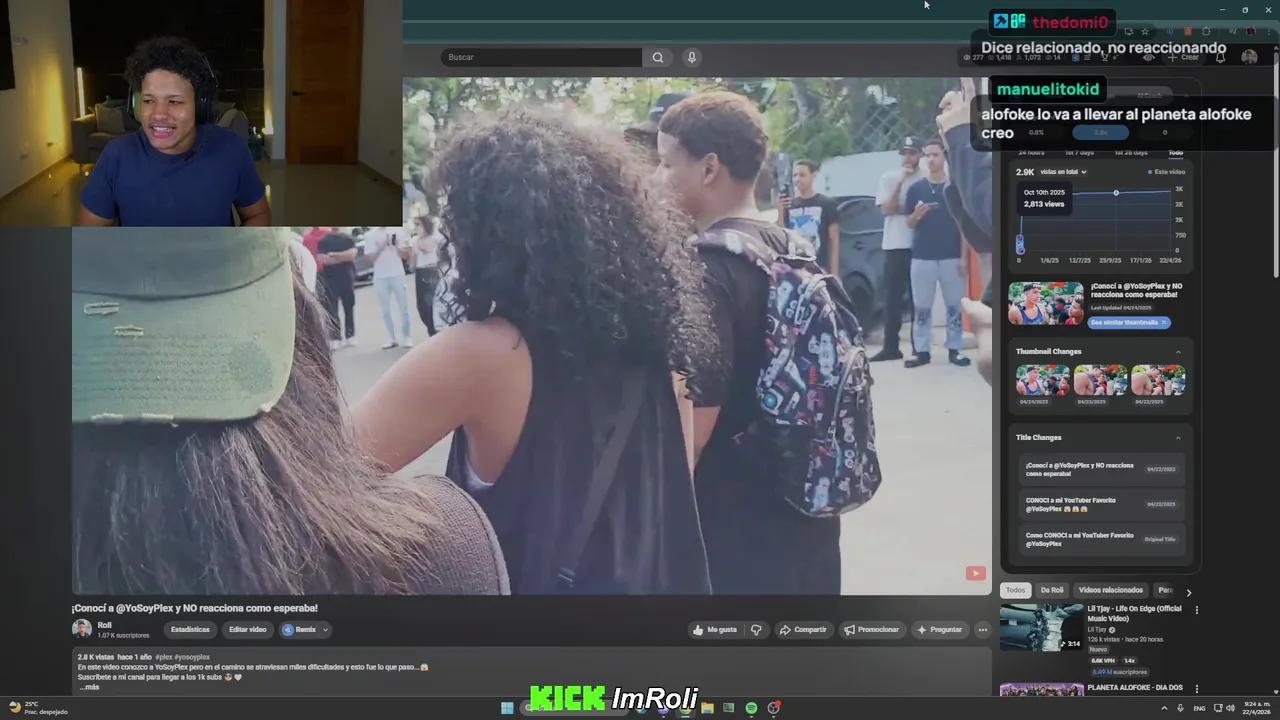Click the #plex hashtag
Viewport: 1280px width, 720px height.
pyautogui.click(x=163, y=657)
